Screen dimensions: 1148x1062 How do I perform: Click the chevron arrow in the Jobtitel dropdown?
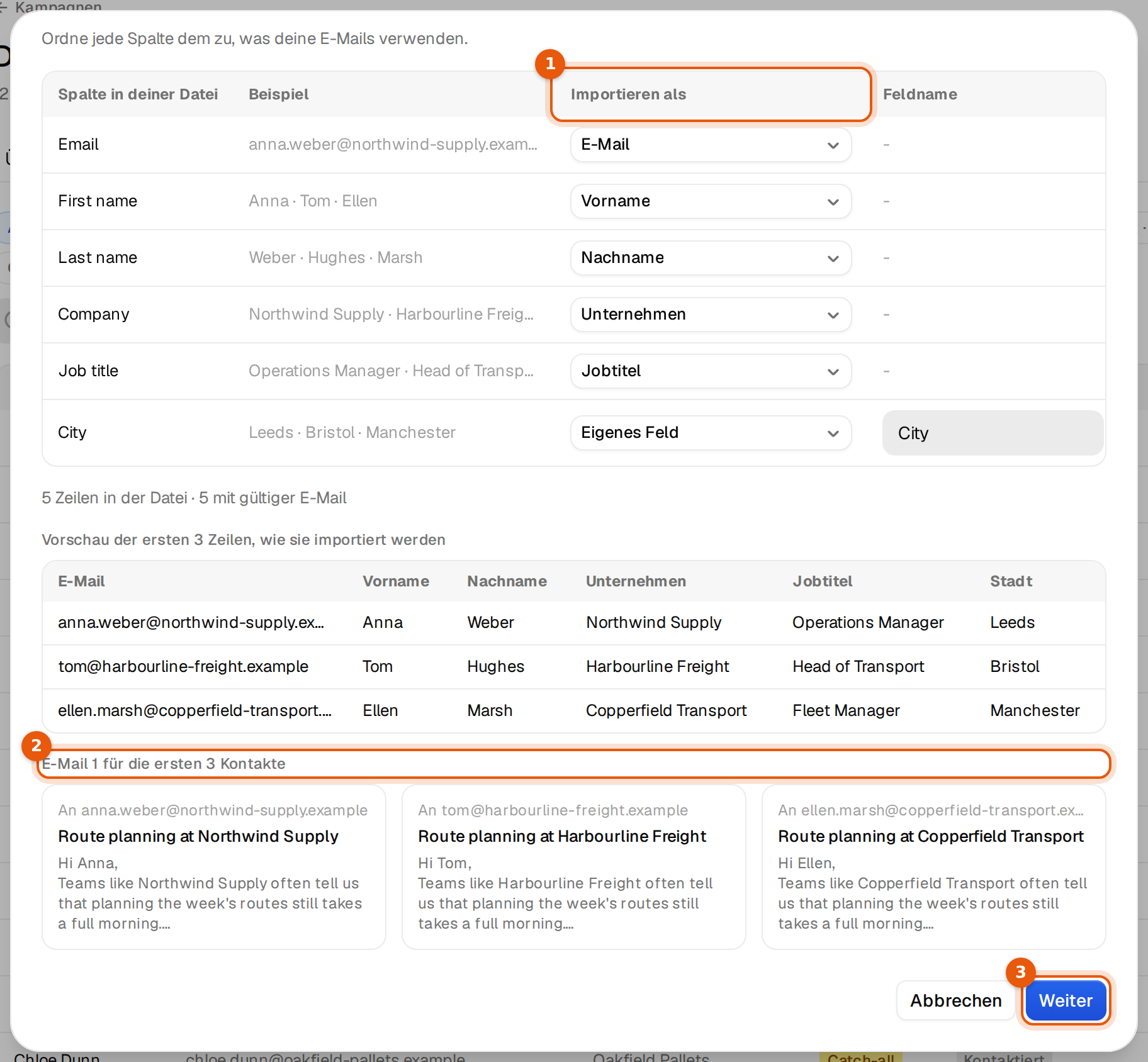[833, 372]
